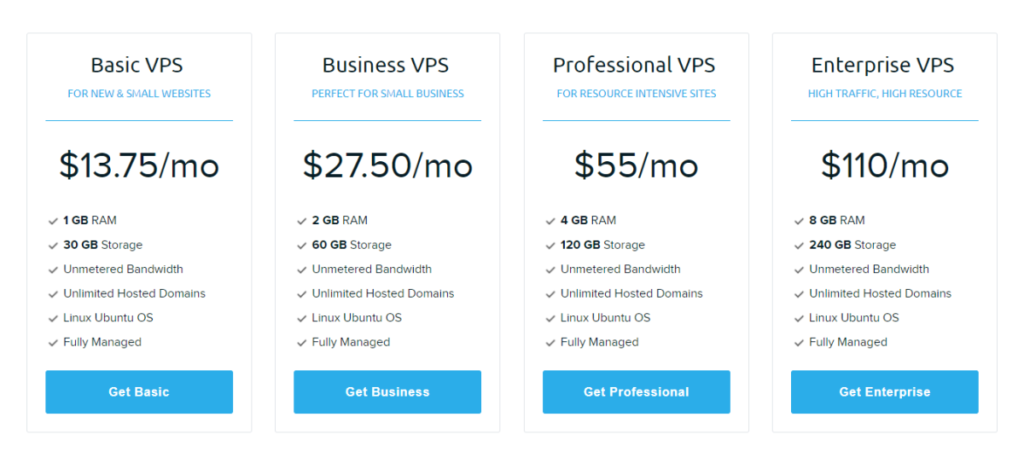The width and height of the screenshot is (1024, 469).
Task: Click the $110/mo price text
Action: click(x=885, y=165)
